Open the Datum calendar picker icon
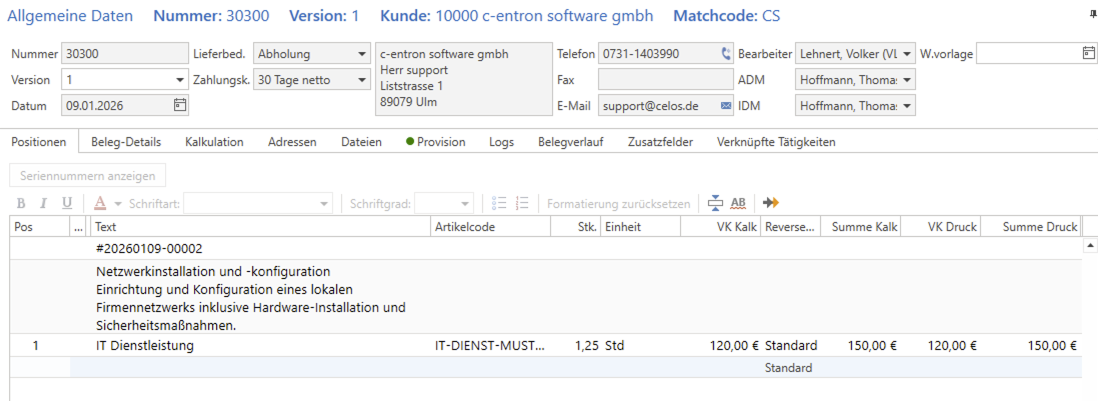1098x401 pixels. coord(180,105)
